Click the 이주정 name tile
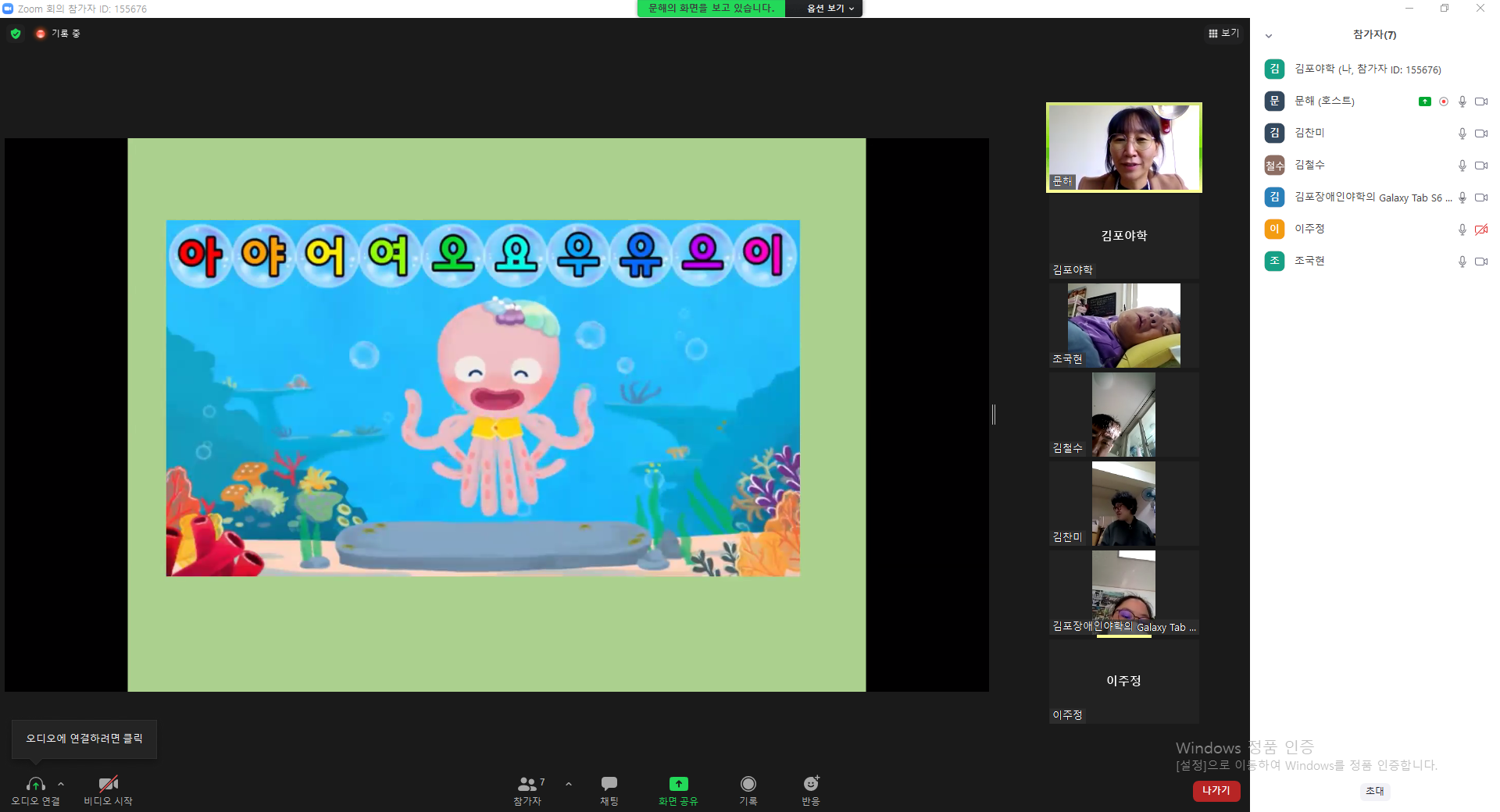The image size is (1500, 812). 1124,682
